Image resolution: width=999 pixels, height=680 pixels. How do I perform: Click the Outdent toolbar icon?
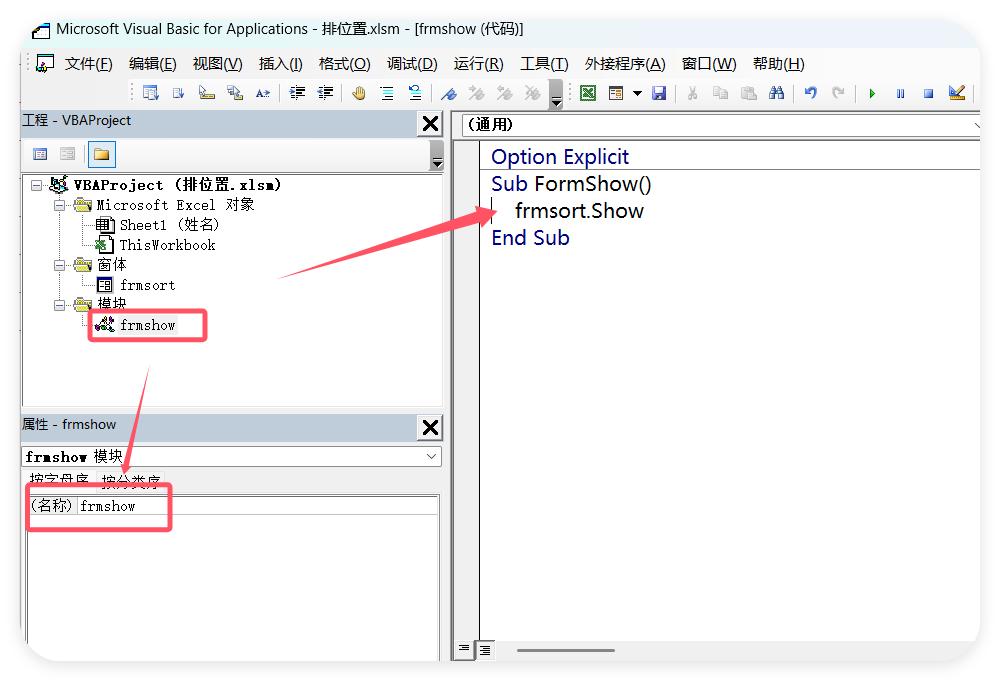[325, 93]
